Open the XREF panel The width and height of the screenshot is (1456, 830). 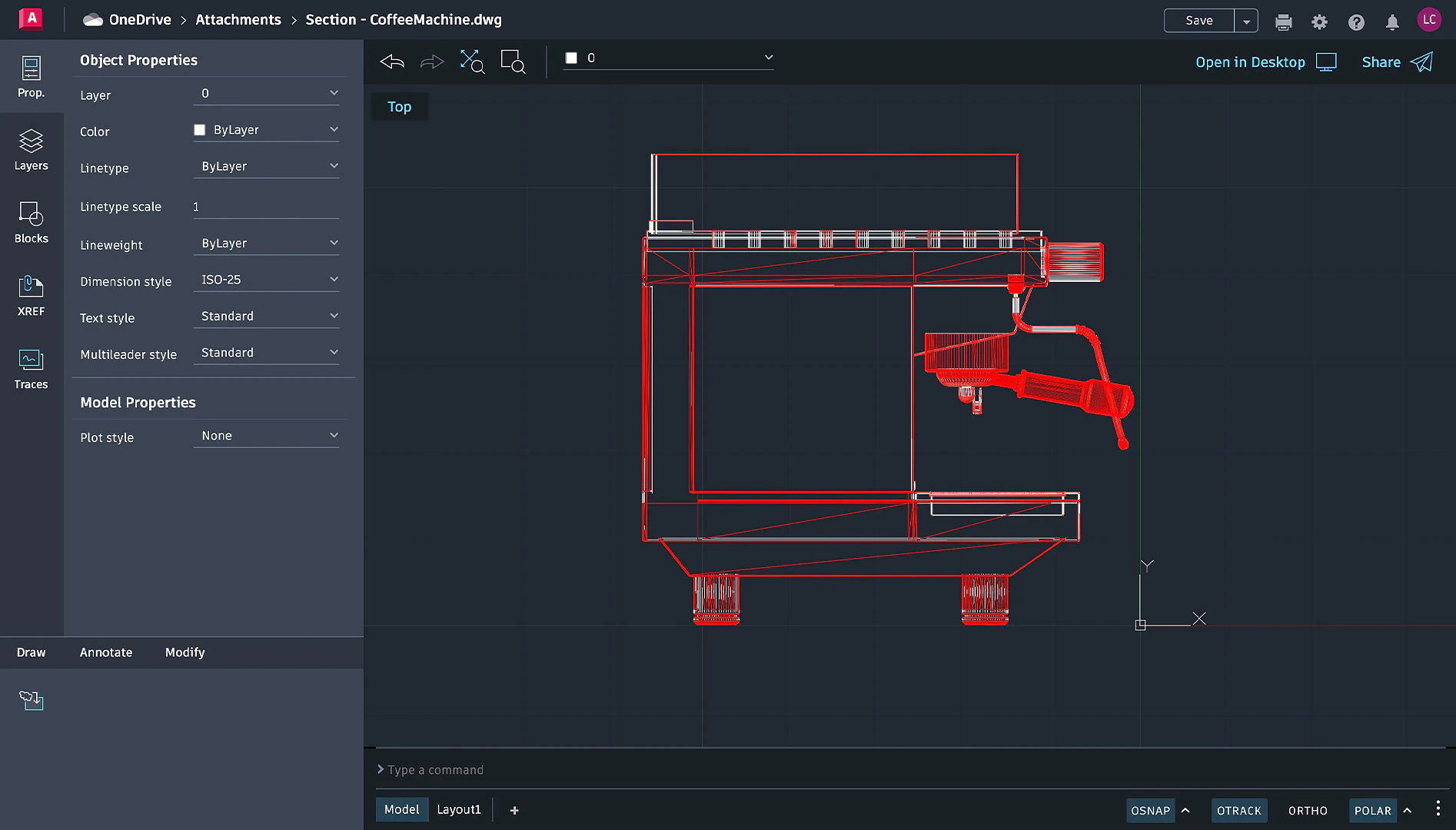[32, 295]
